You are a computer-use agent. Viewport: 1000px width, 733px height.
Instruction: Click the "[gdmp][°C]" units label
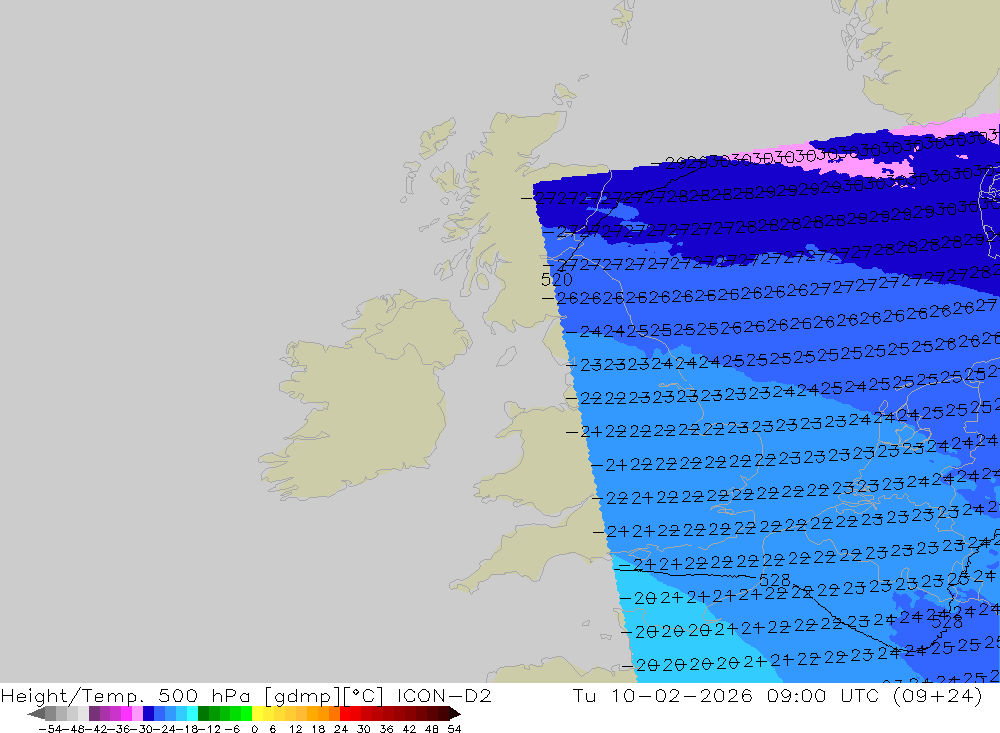(x=324, y=695)
